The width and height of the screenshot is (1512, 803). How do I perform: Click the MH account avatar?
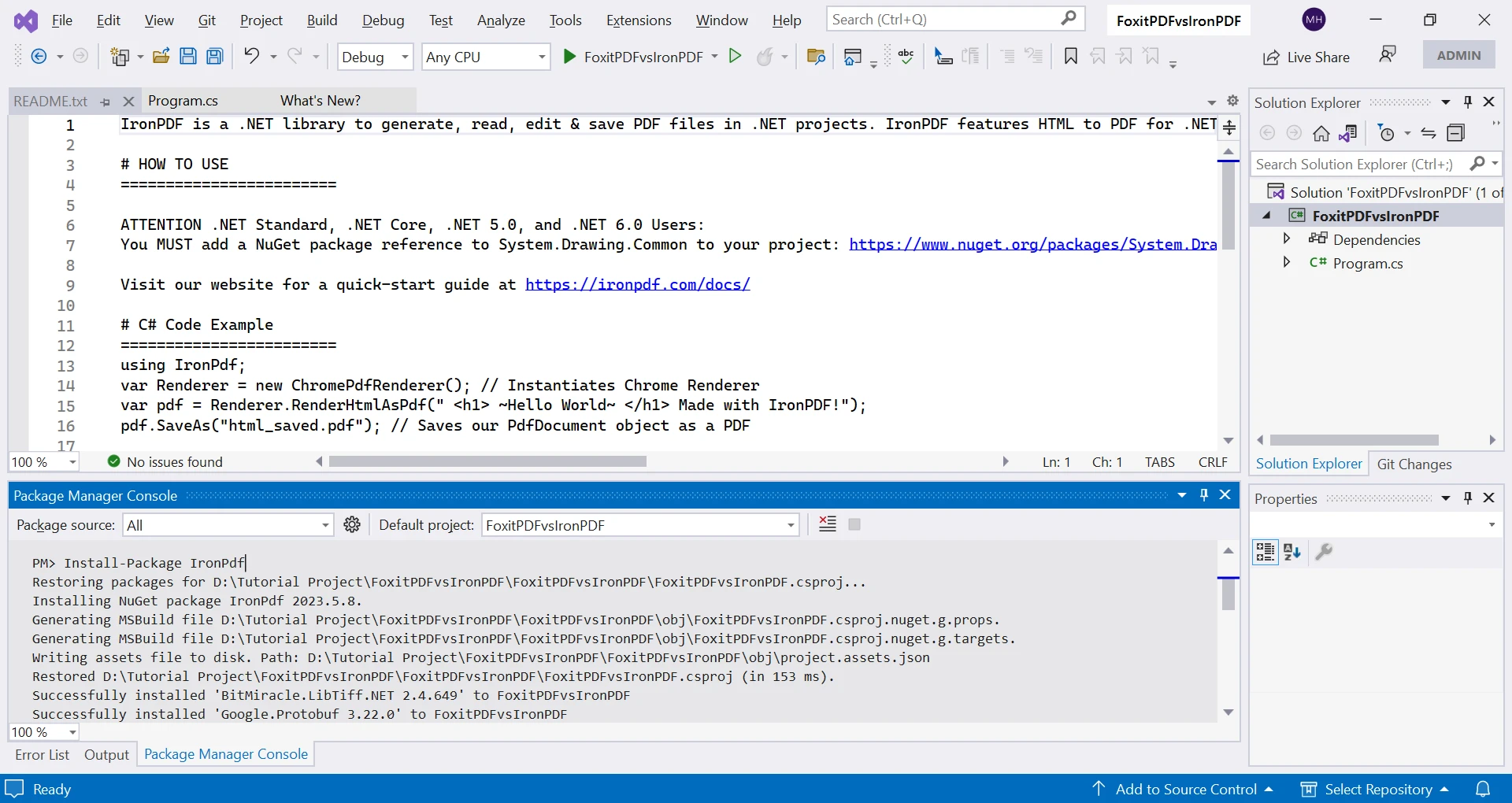[1314, 20]
